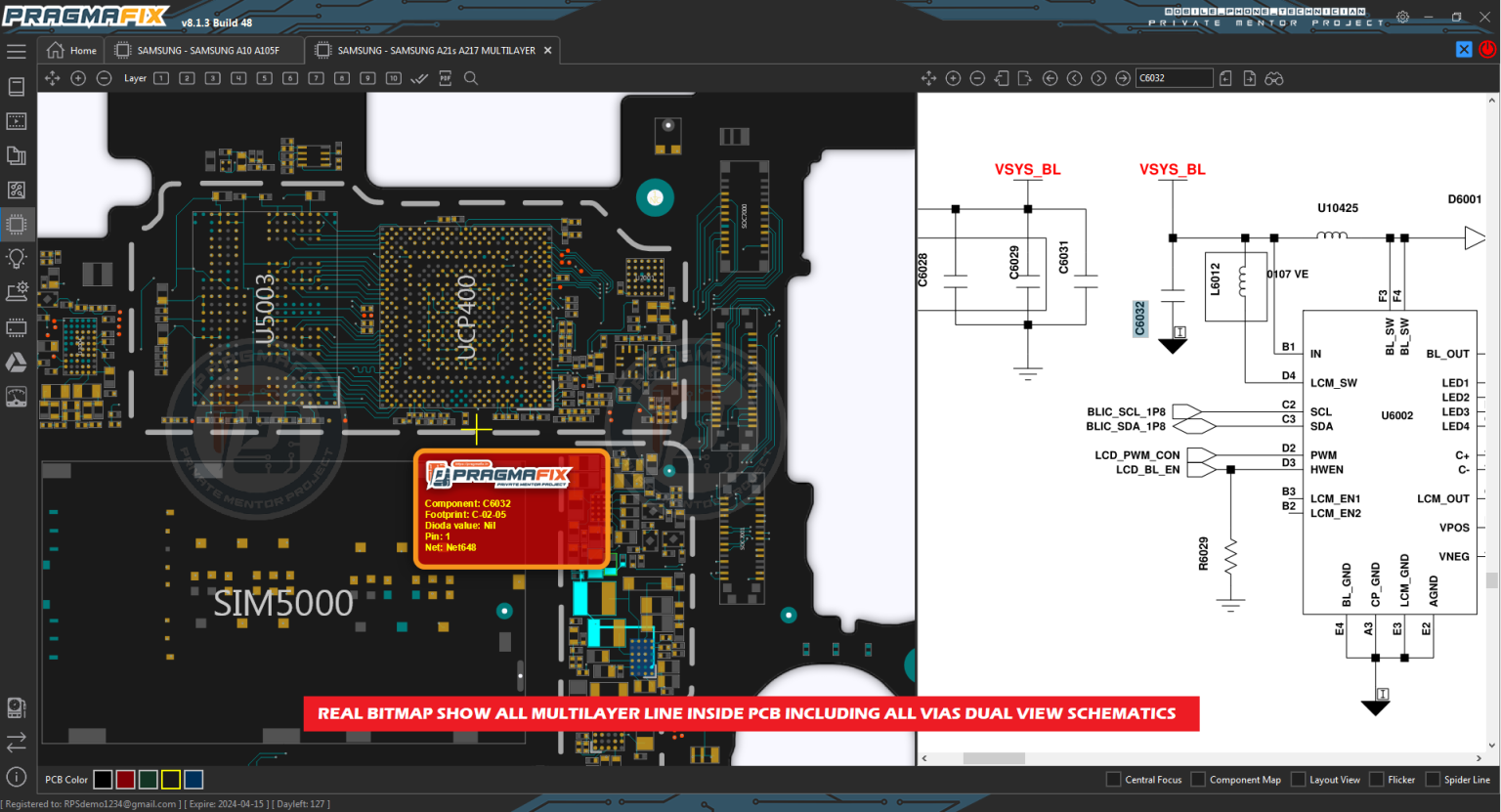
Task: Click the PDF export icon in PCB toolbar
Action: click(x=446, y=78)
